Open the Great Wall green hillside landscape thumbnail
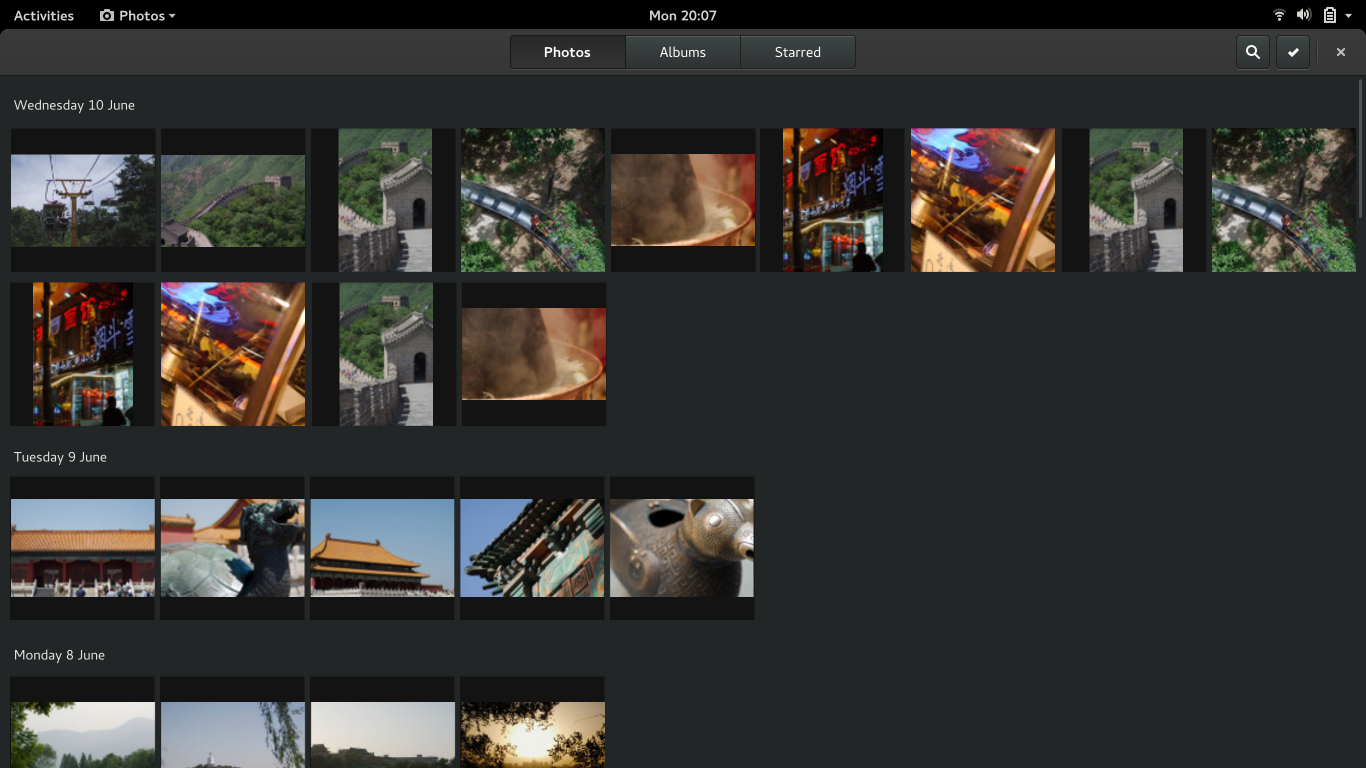1366x768 pixels. coord(233,200)
